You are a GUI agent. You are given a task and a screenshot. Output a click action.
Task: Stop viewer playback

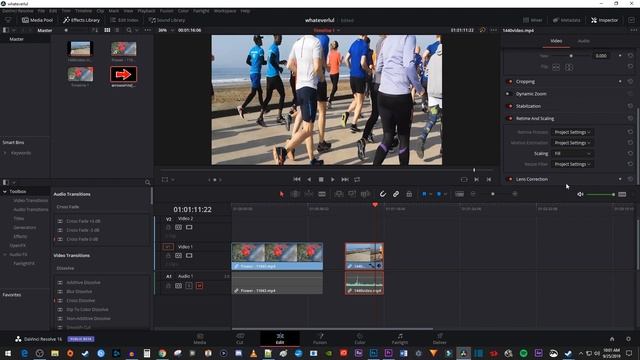321,180
